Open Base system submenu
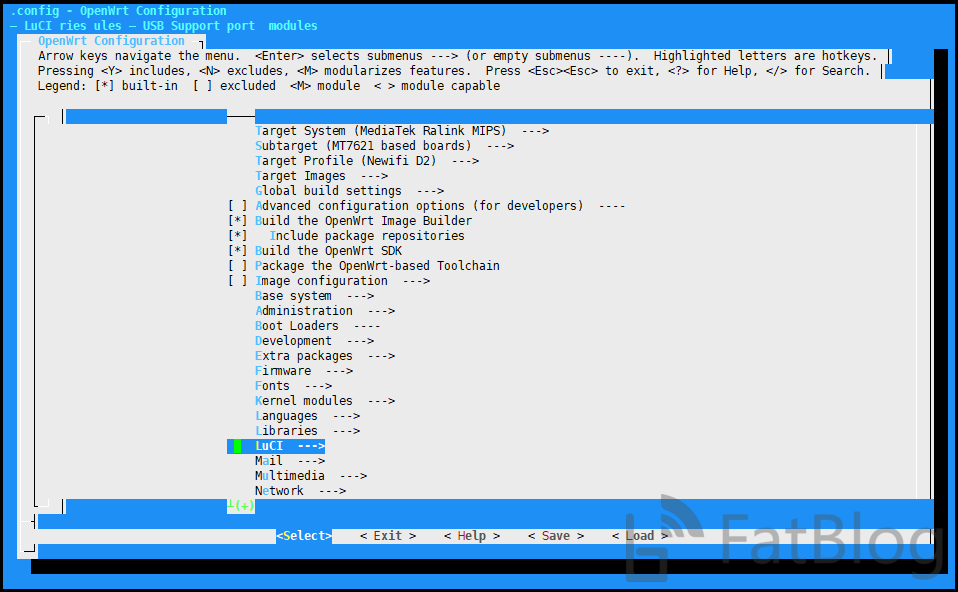The width and height of the screenshot is (958, 592). [x=314, y=296]
